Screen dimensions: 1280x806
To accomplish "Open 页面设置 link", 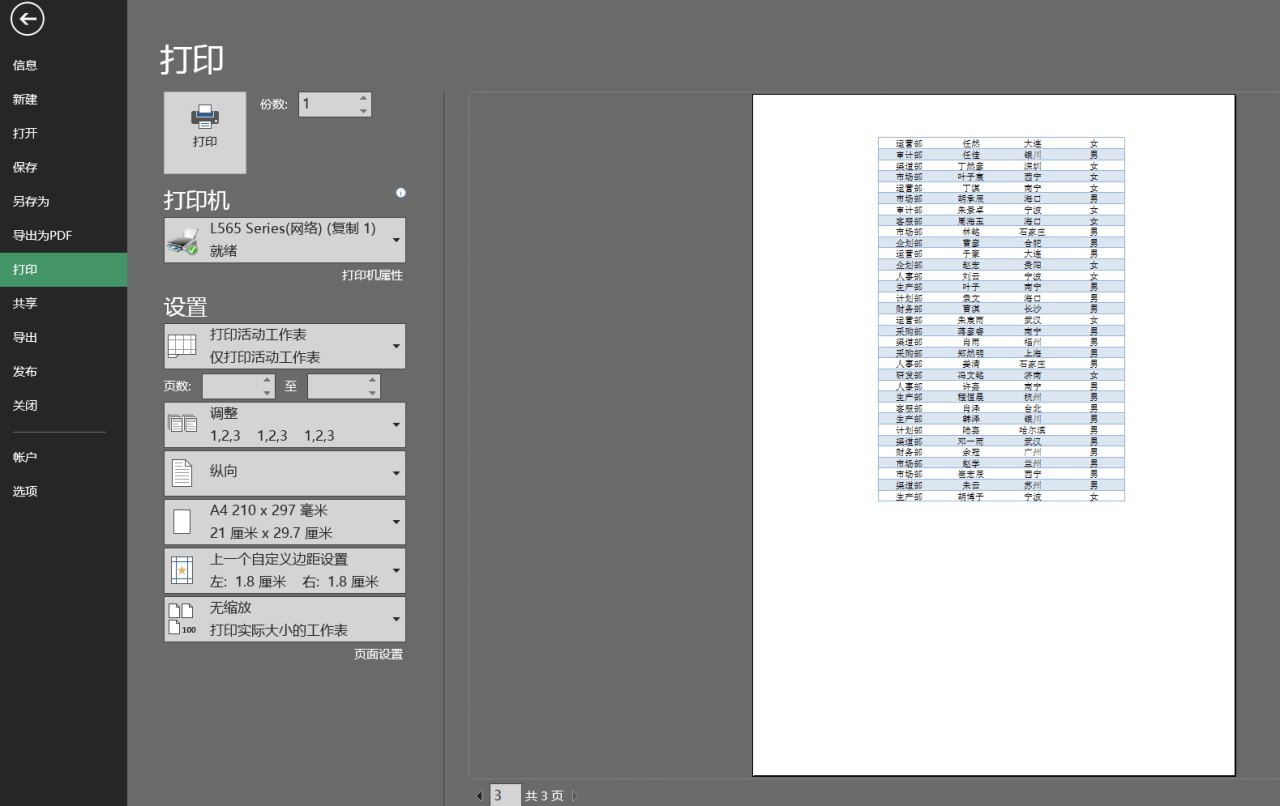I will [378, 654].
